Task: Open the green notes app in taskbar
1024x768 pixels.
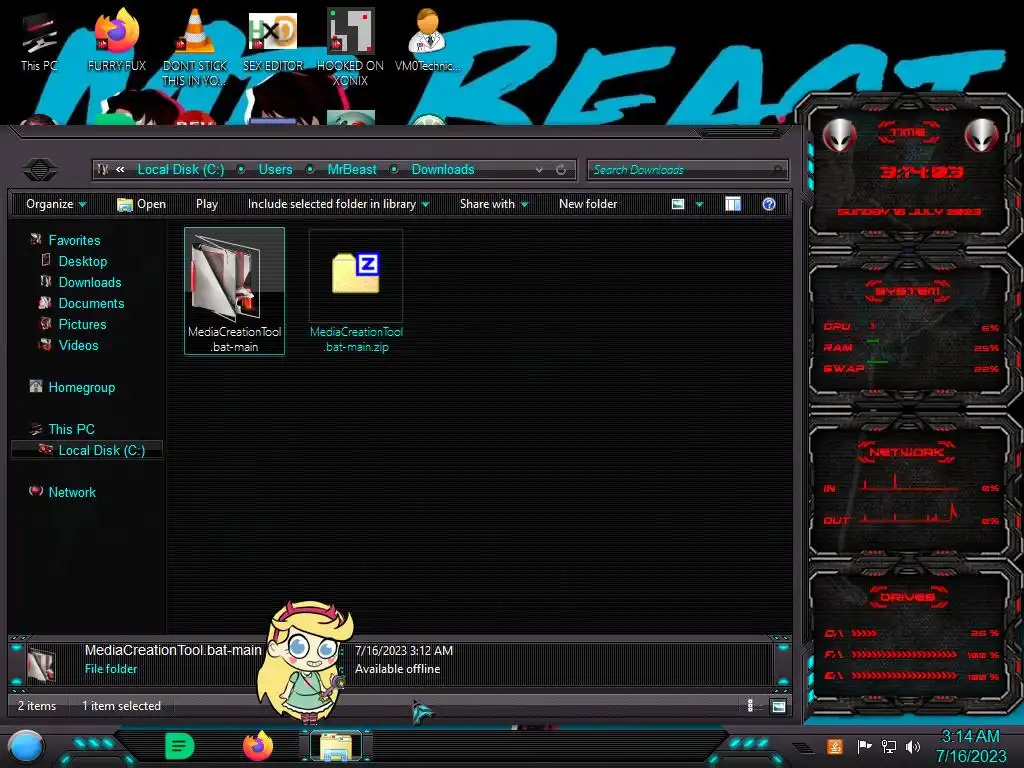Action: click(x=179, y=746)
